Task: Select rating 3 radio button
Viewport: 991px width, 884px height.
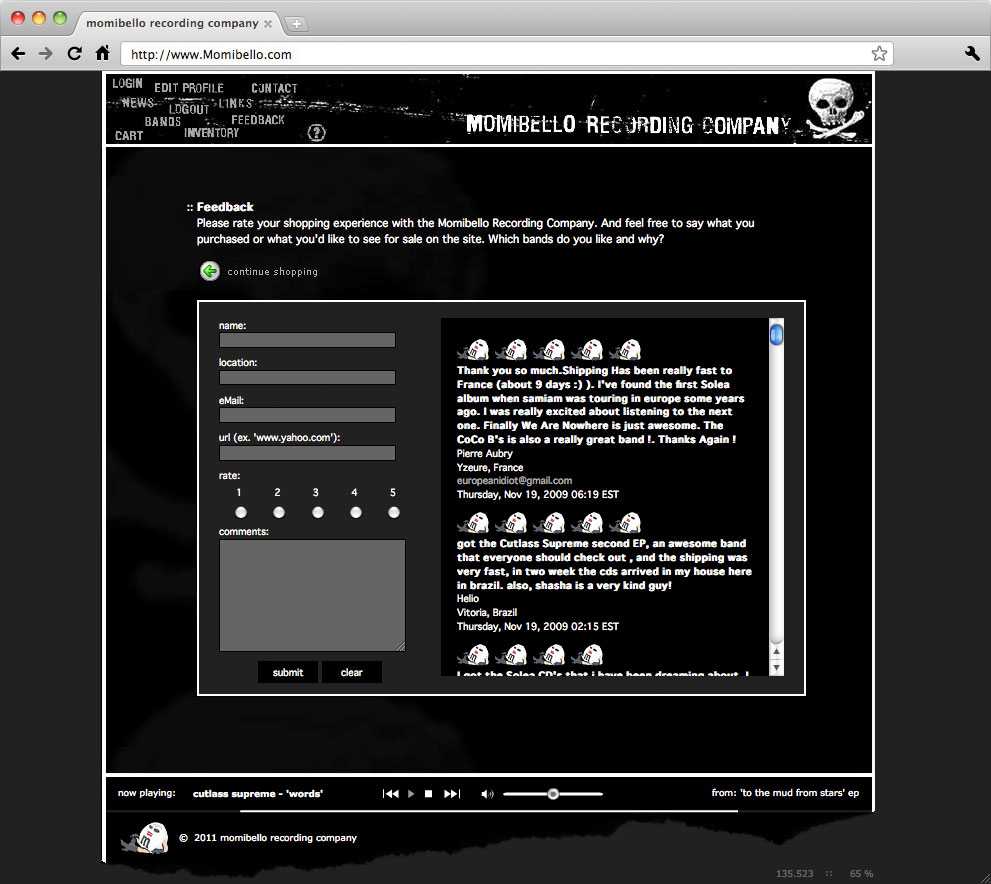Action: (x=317, y=512)
